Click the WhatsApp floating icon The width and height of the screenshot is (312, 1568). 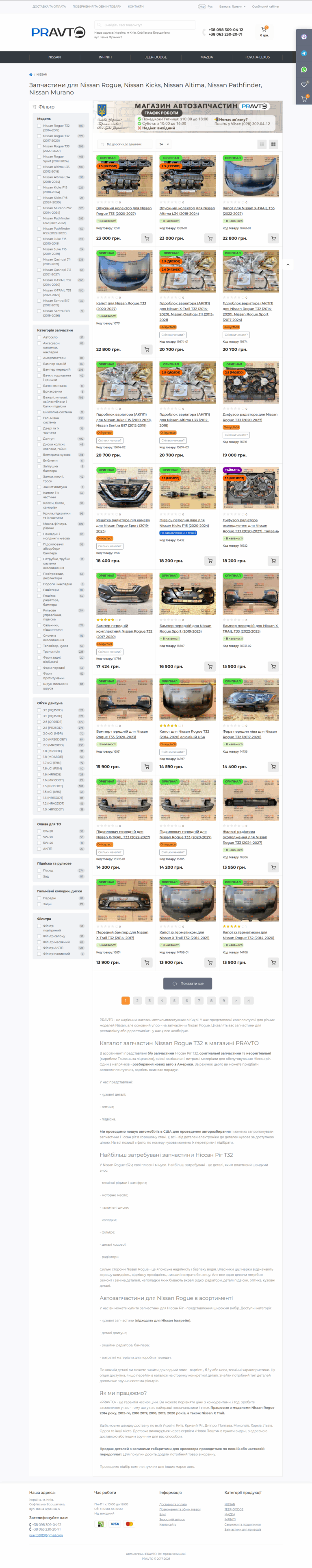(x=304, y=70)
